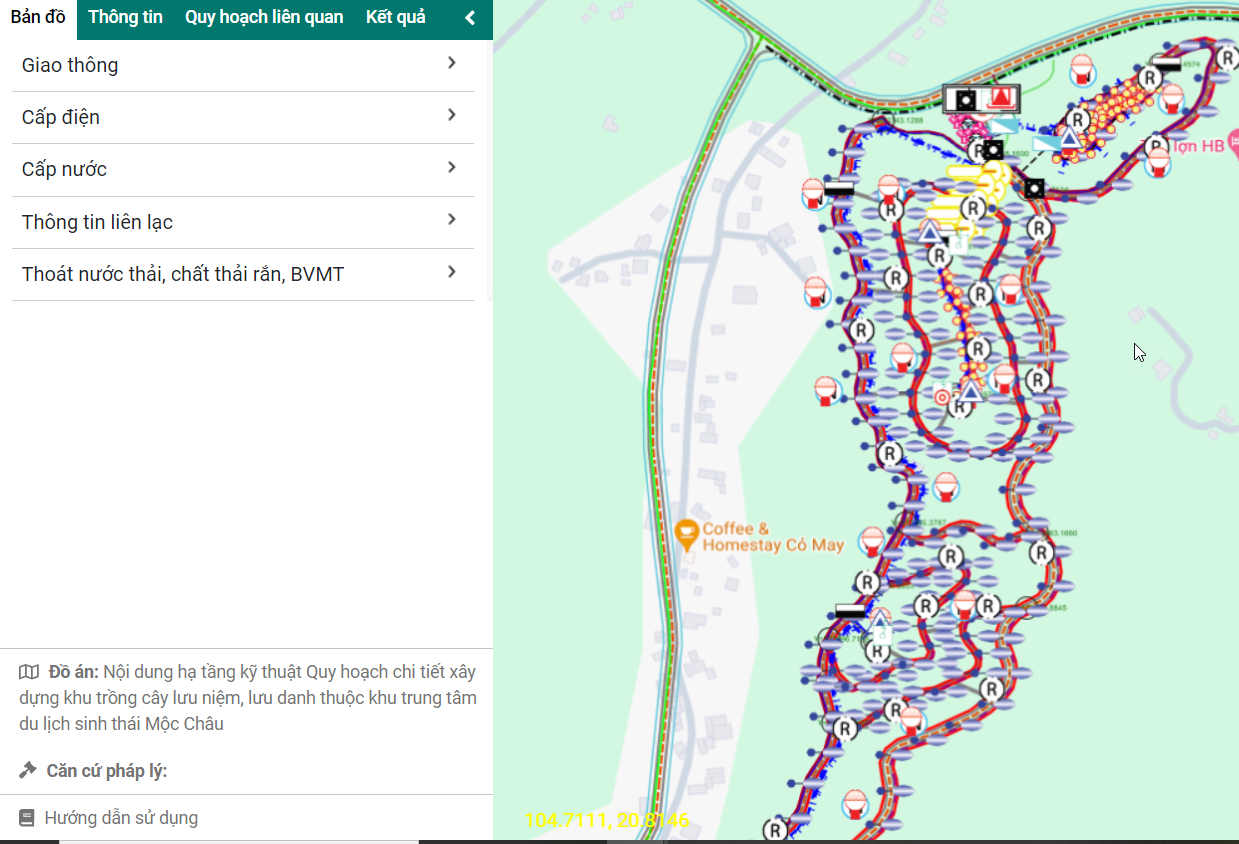Select the Bản đồ tab
Image resolution: width=1239 pixels, height=844 pixels.
38,18
